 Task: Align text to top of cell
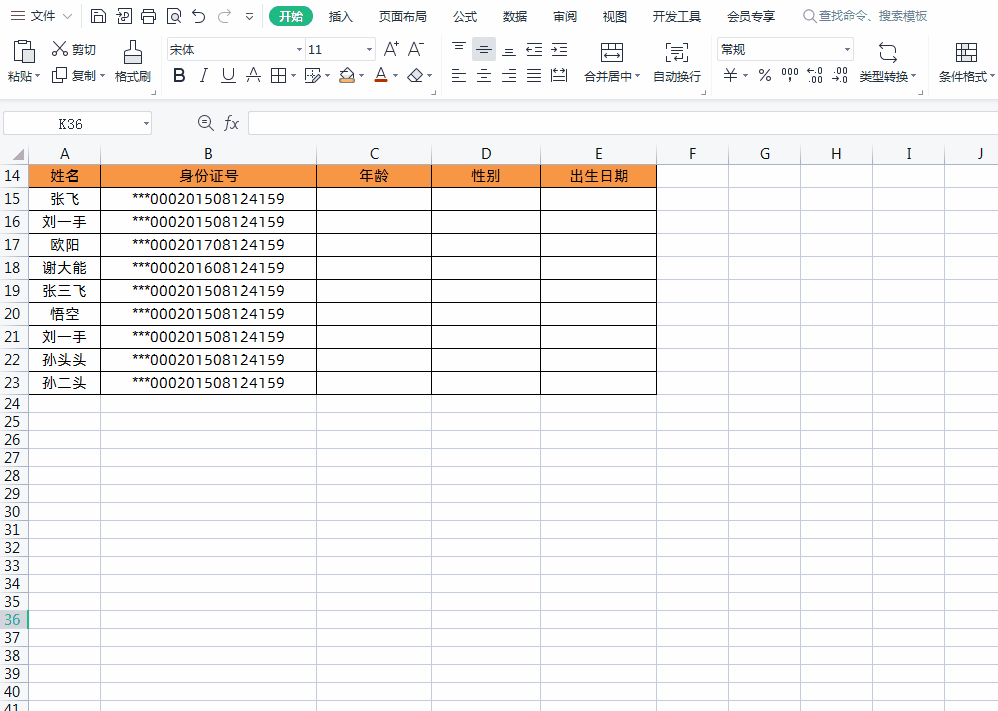(458, 49)
